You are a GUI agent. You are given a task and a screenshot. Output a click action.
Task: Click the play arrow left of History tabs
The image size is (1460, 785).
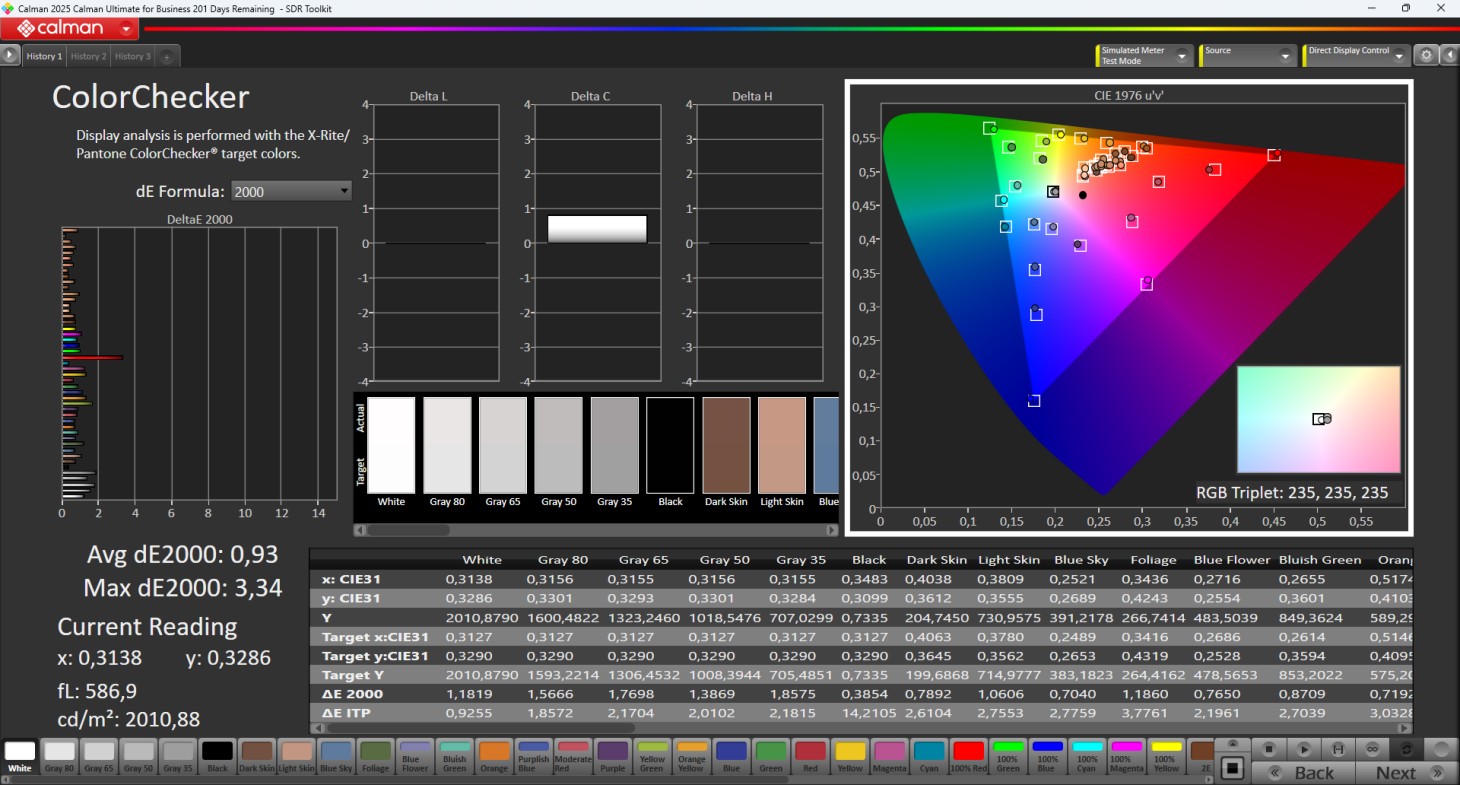[10, 56]
